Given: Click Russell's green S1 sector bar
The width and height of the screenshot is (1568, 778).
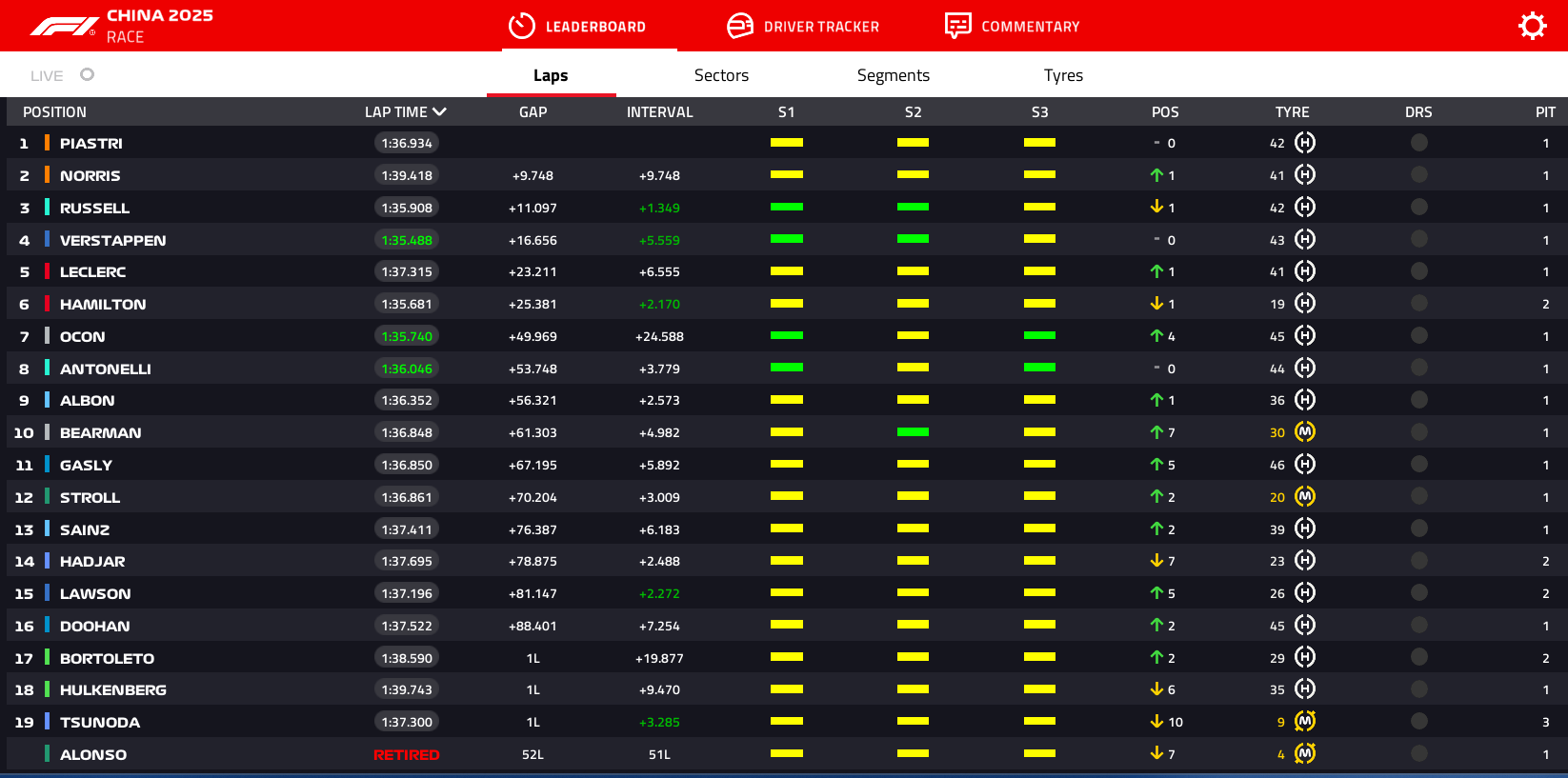Looking at the screenshot, I should pos(787,207).
